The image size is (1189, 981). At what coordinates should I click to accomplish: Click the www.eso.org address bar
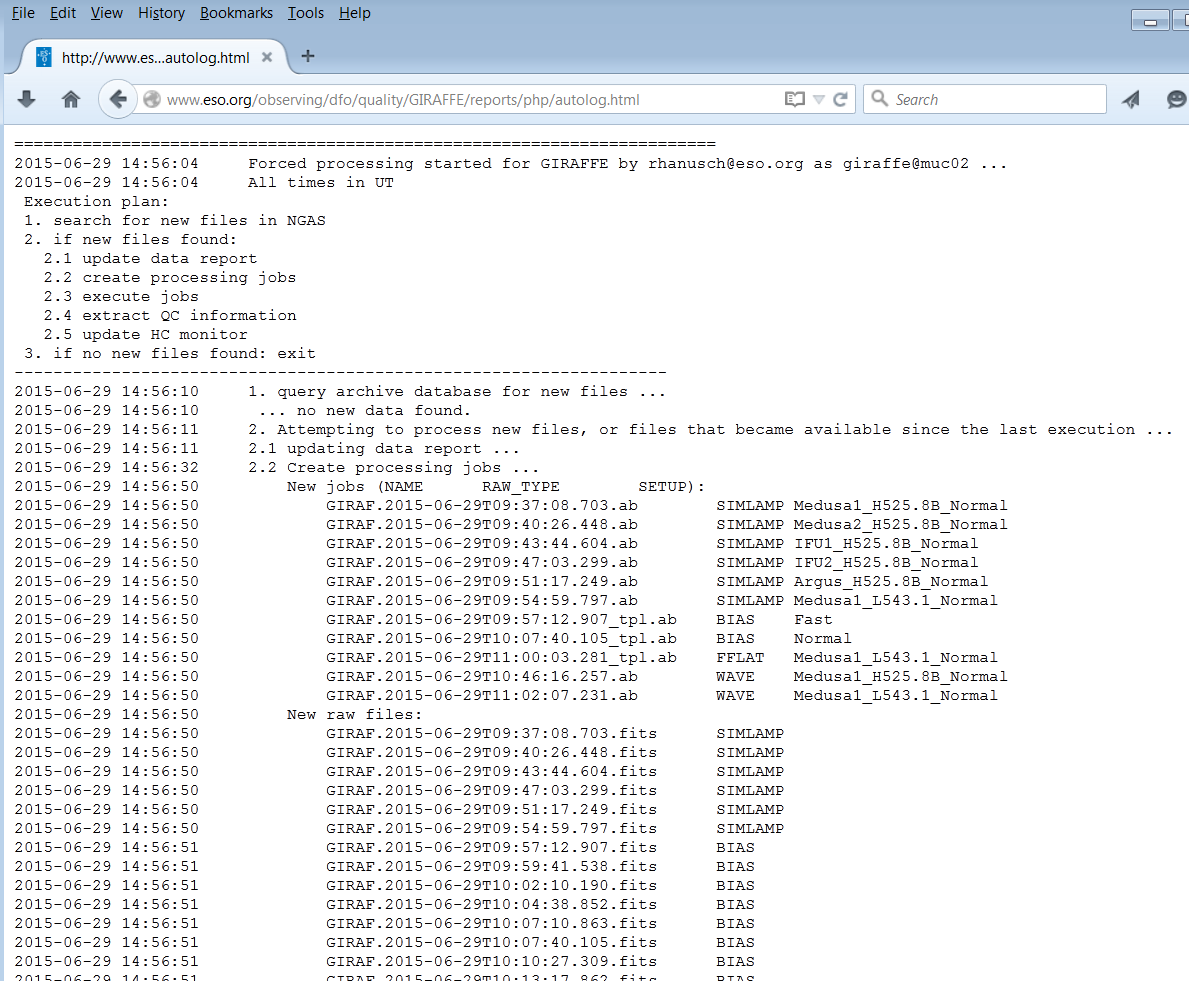pyautogui.click(x=450, y=100)
